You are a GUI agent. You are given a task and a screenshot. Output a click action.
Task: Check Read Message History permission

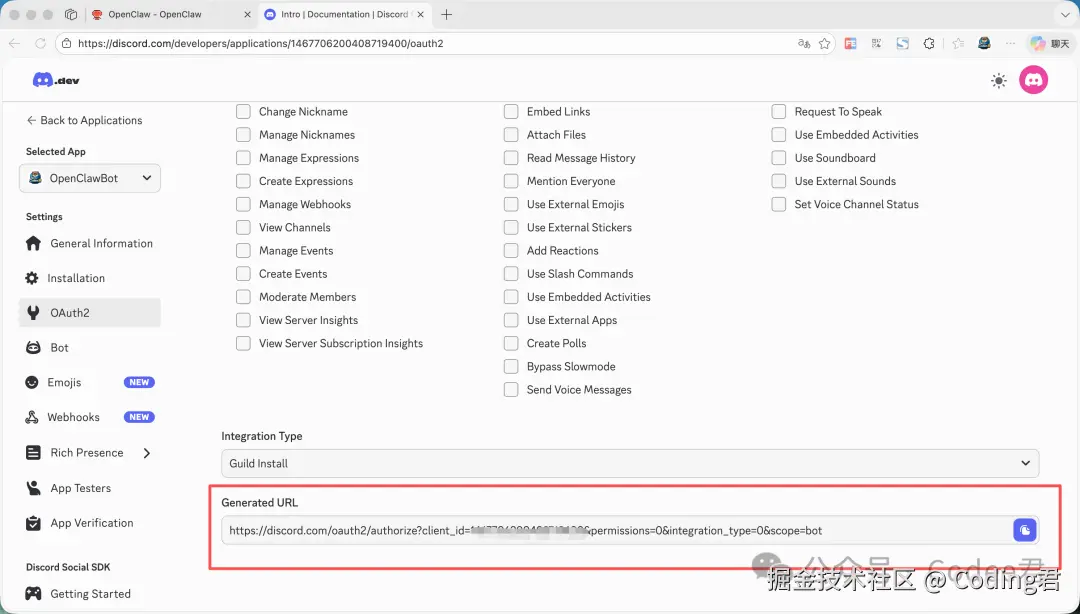511,158
